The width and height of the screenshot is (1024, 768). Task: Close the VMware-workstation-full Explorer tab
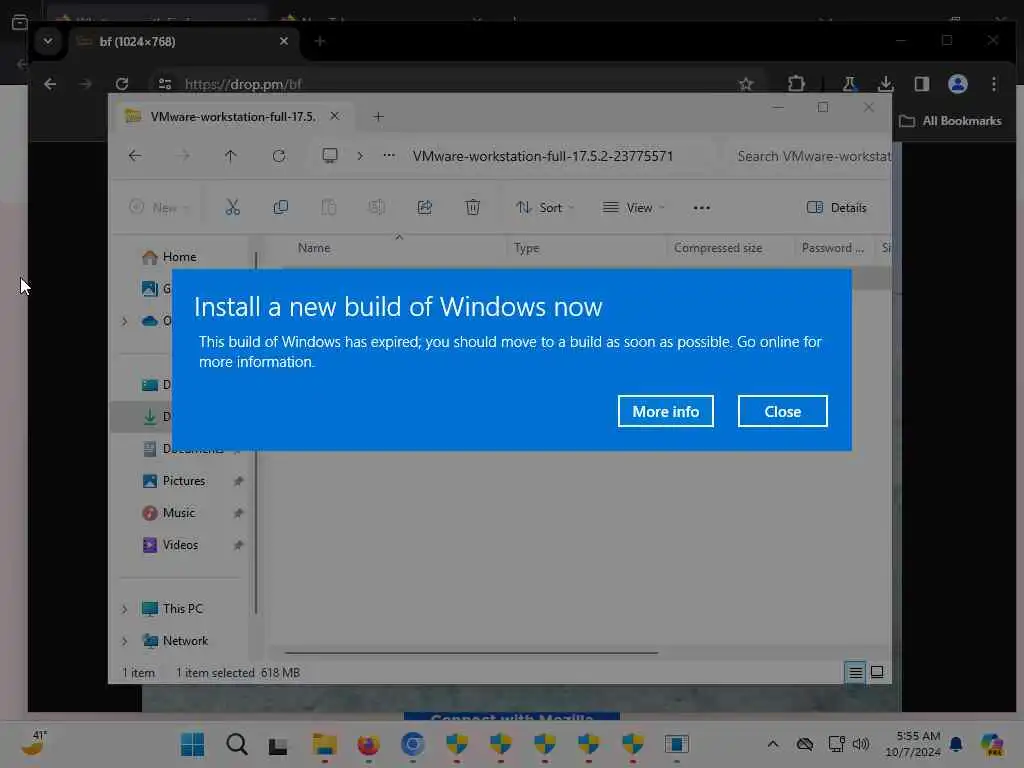coord(334,116)
